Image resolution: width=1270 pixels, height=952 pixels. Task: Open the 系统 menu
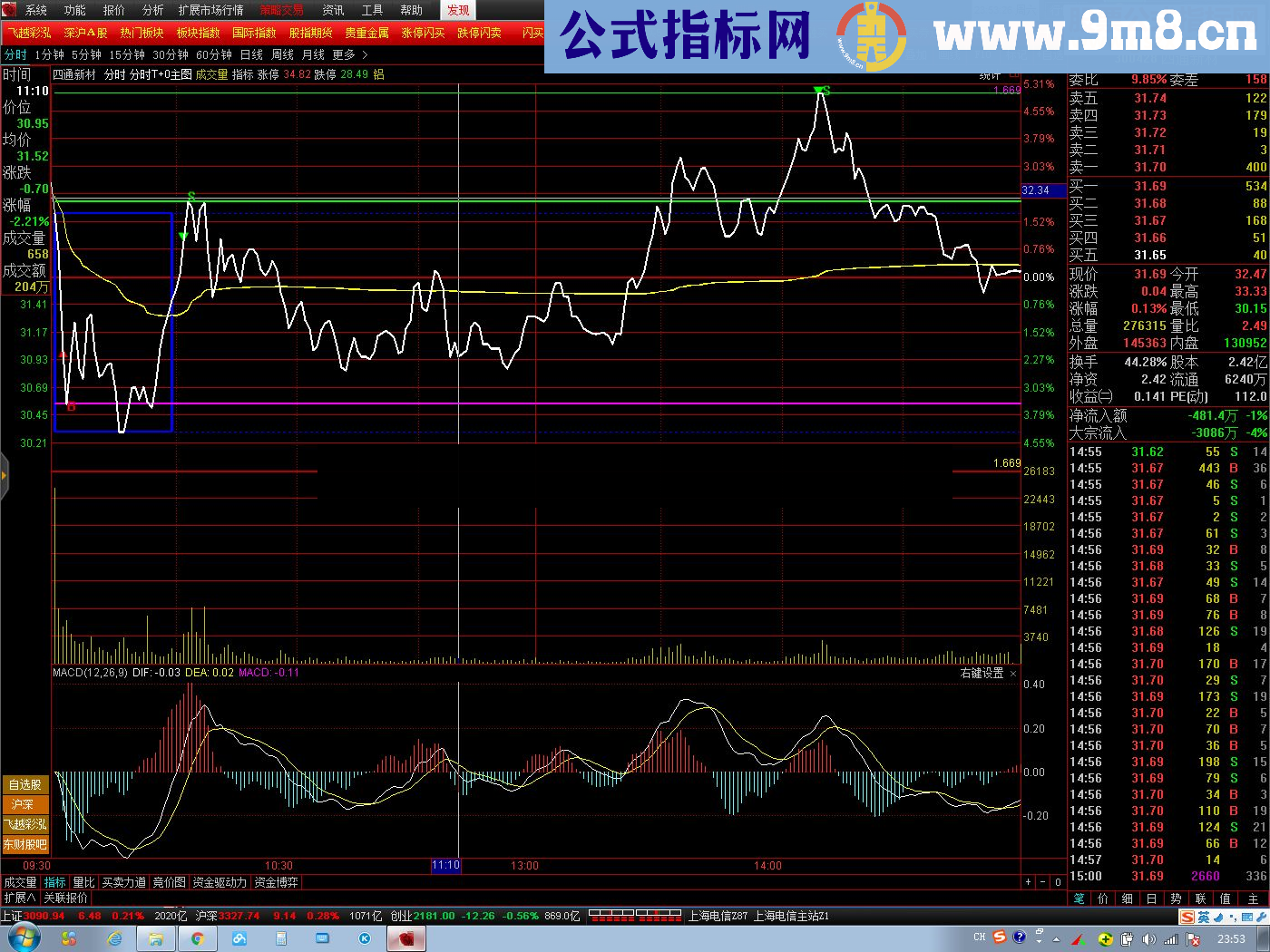pyautogui.click(x=35, y=10)
